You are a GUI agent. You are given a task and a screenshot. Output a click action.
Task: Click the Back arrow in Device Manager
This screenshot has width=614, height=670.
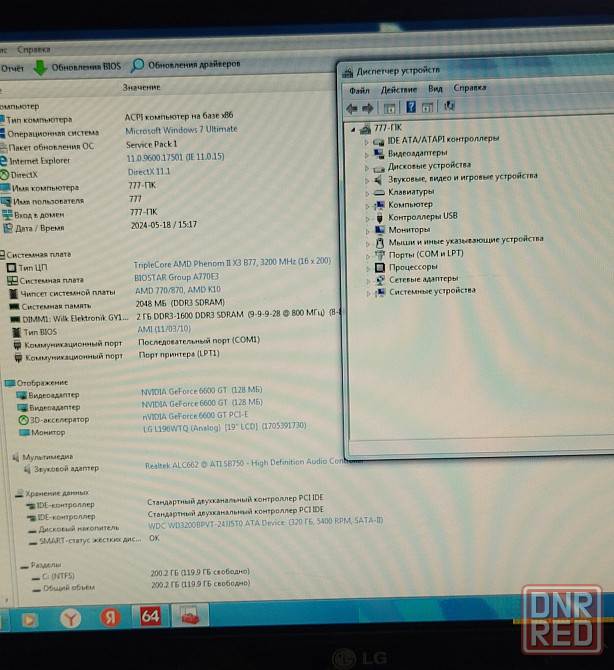tap(352, 109)
